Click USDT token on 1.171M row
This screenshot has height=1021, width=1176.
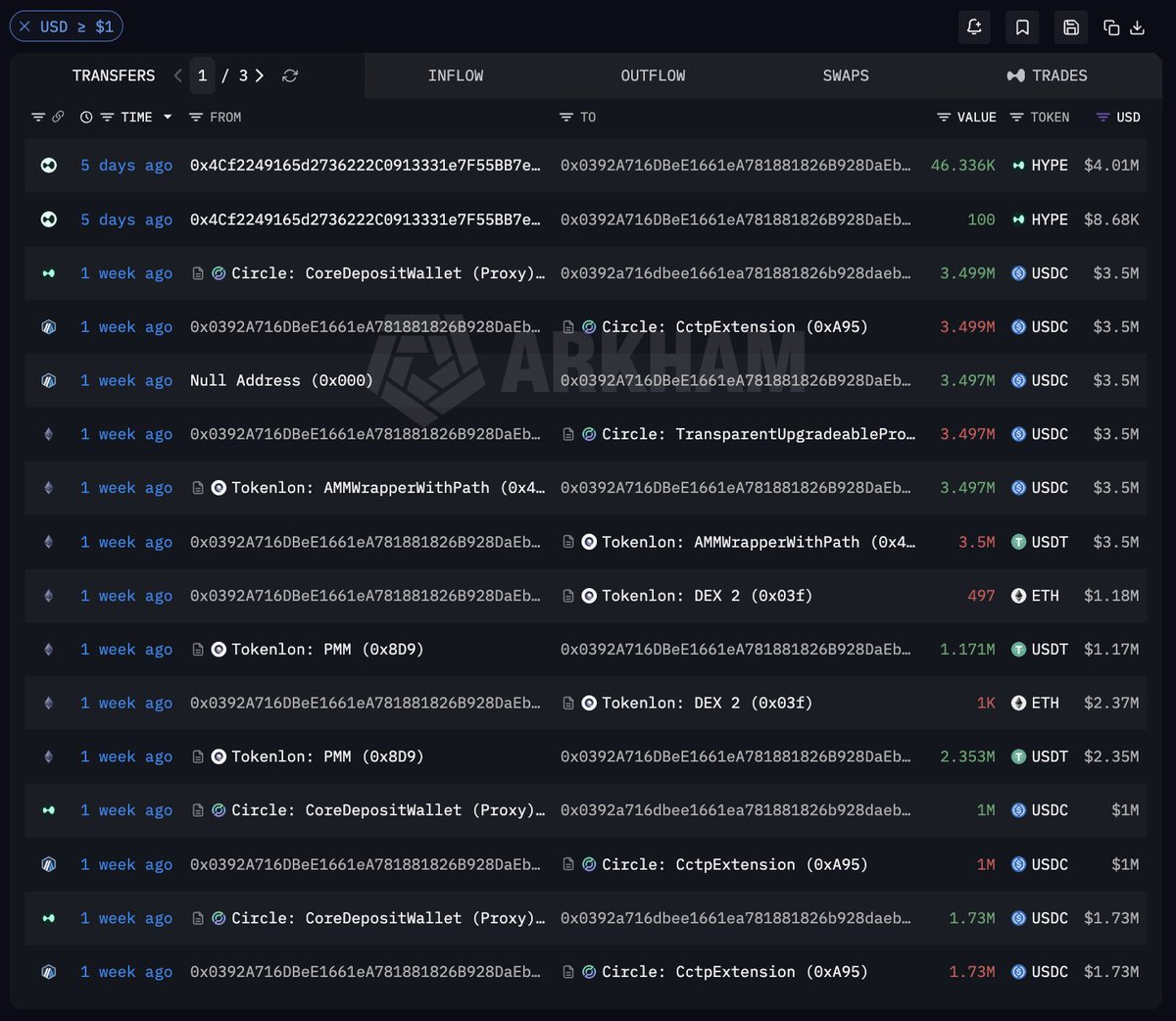pos(1040,649)
